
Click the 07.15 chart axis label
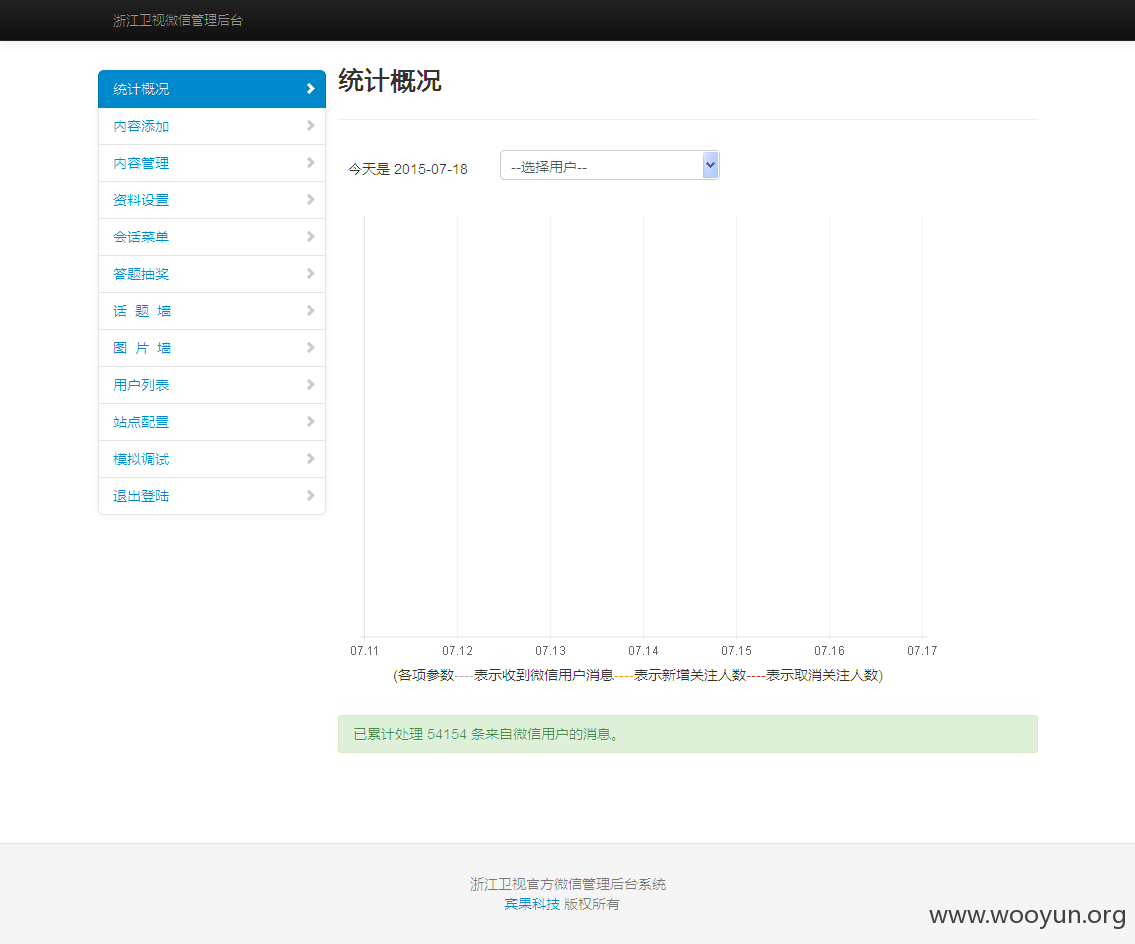(736, 651)
